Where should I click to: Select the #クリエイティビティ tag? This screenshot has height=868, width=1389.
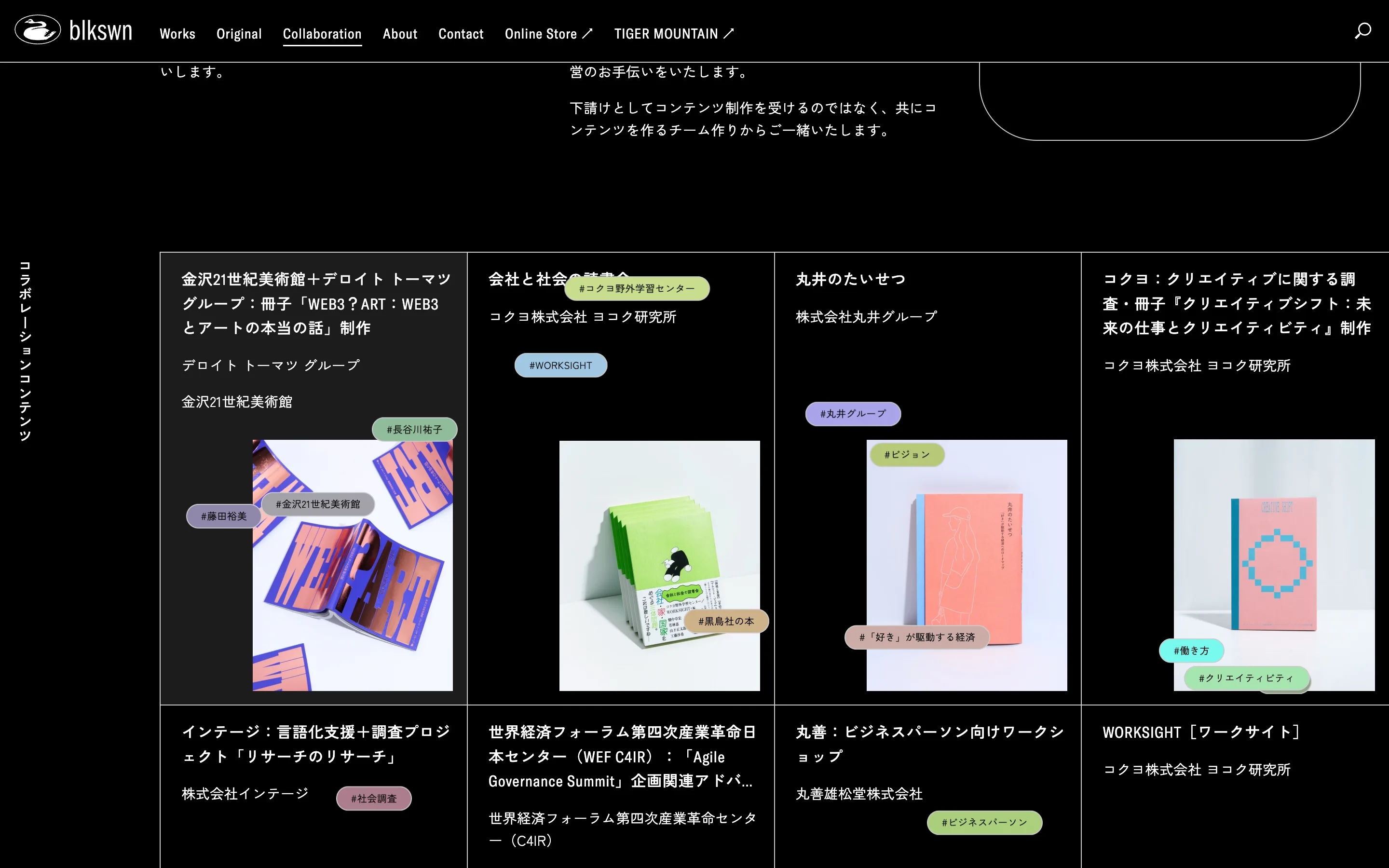pyautogui.click(x=1246, y=678)
